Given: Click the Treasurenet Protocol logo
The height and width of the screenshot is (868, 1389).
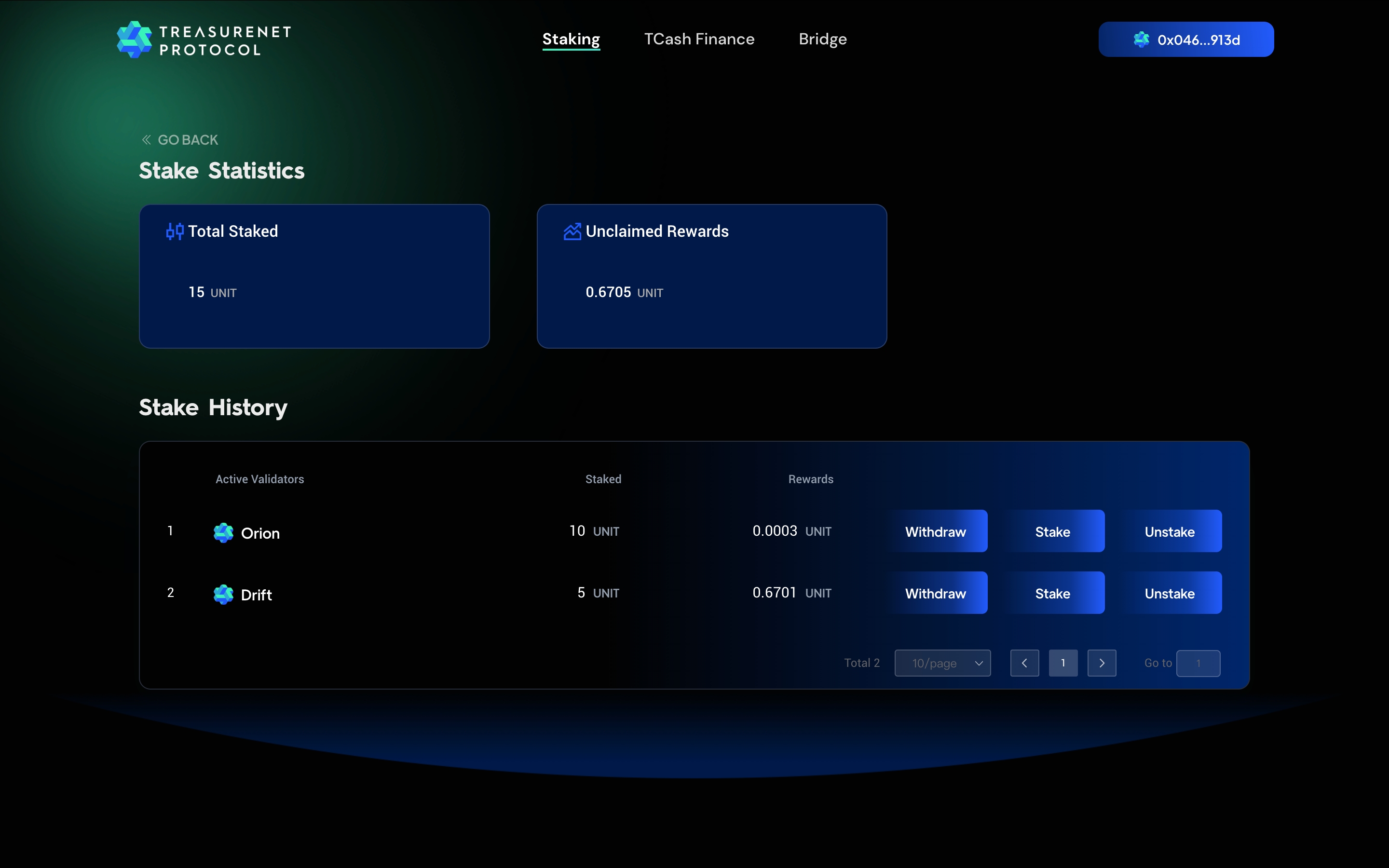Looking at the screenshot, I should pos(204,40).
